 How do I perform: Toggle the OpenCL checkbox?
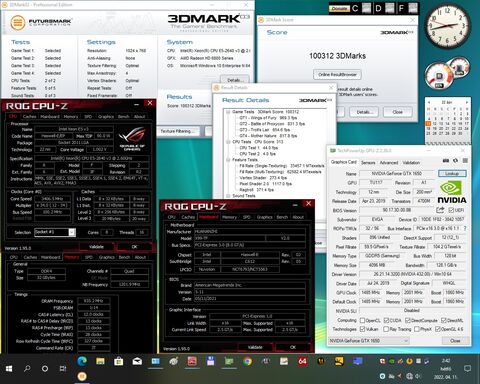coord(362,320)
